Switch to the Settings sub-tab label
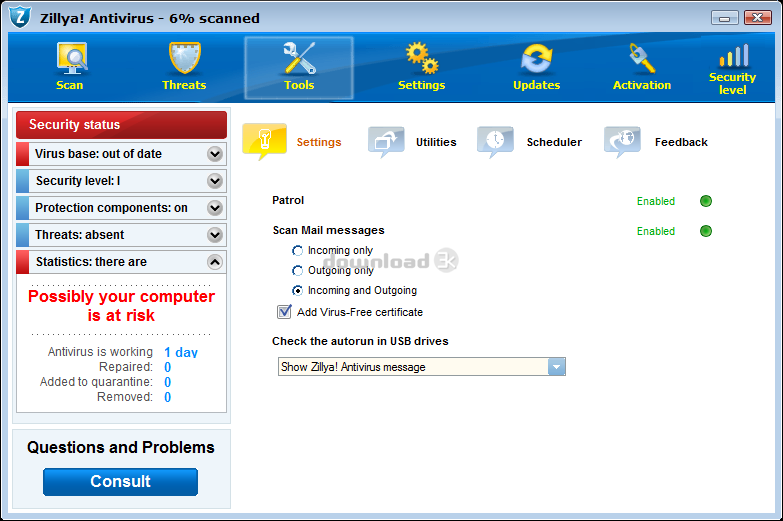Screen dimensions: 783x521 coord(319,142)
